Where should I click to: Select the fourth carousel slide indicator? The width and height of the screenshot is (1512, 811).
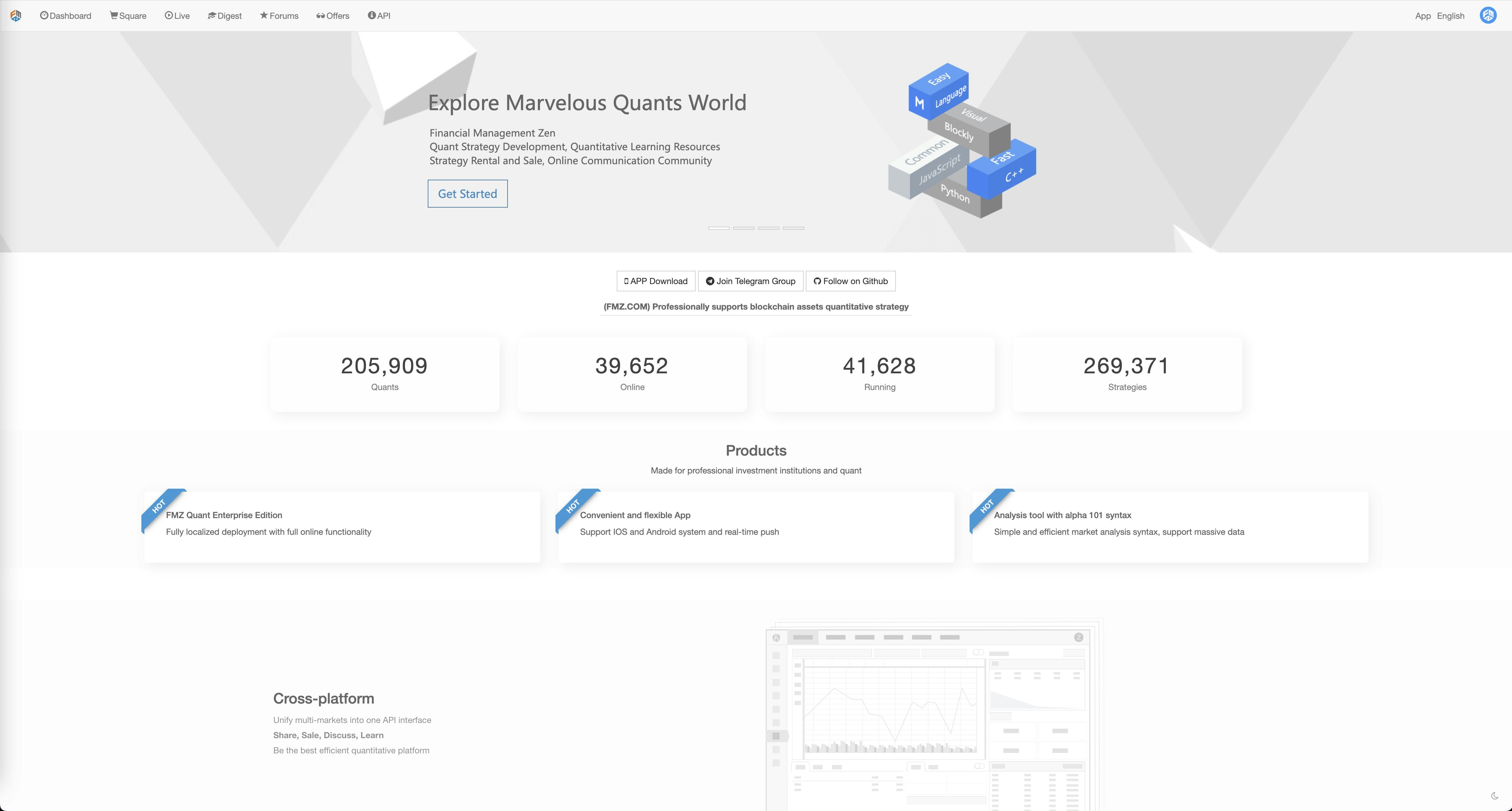794,228
